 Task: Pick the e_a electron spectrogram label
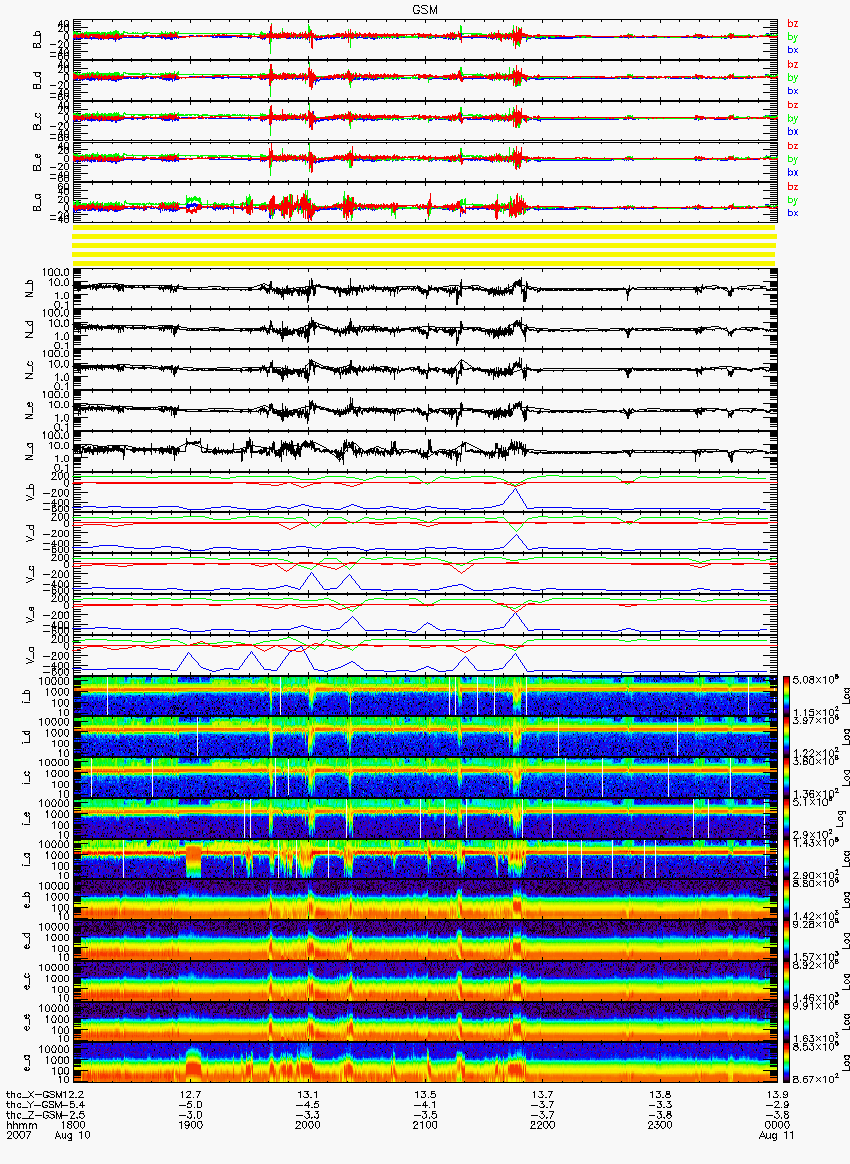click(x=27, y=1063)
